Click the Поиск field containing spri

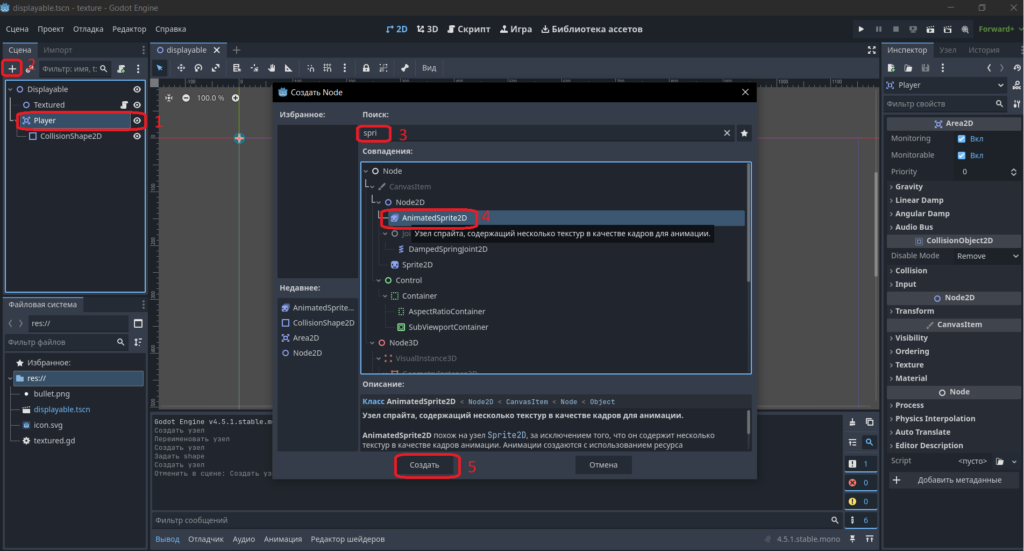(x=547, y=133)
